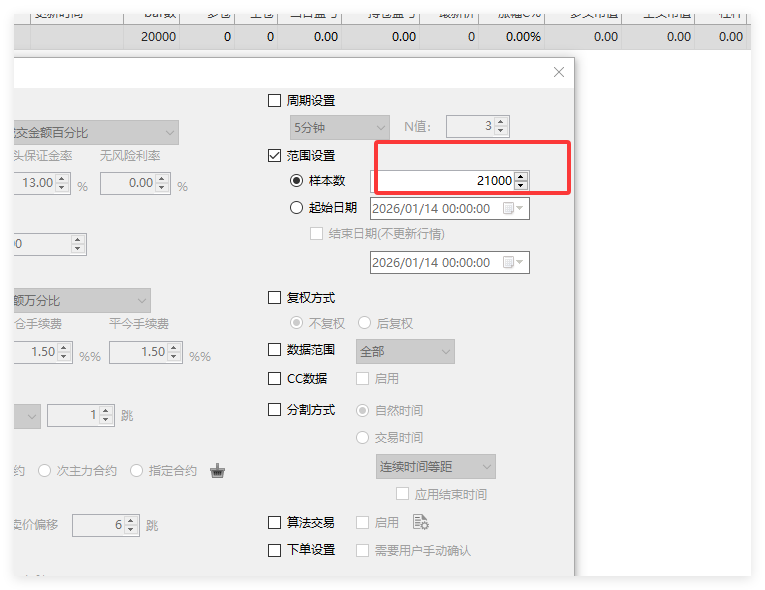
Task: Tick the 复权方式 checkbox
Action: coord(275,297)
